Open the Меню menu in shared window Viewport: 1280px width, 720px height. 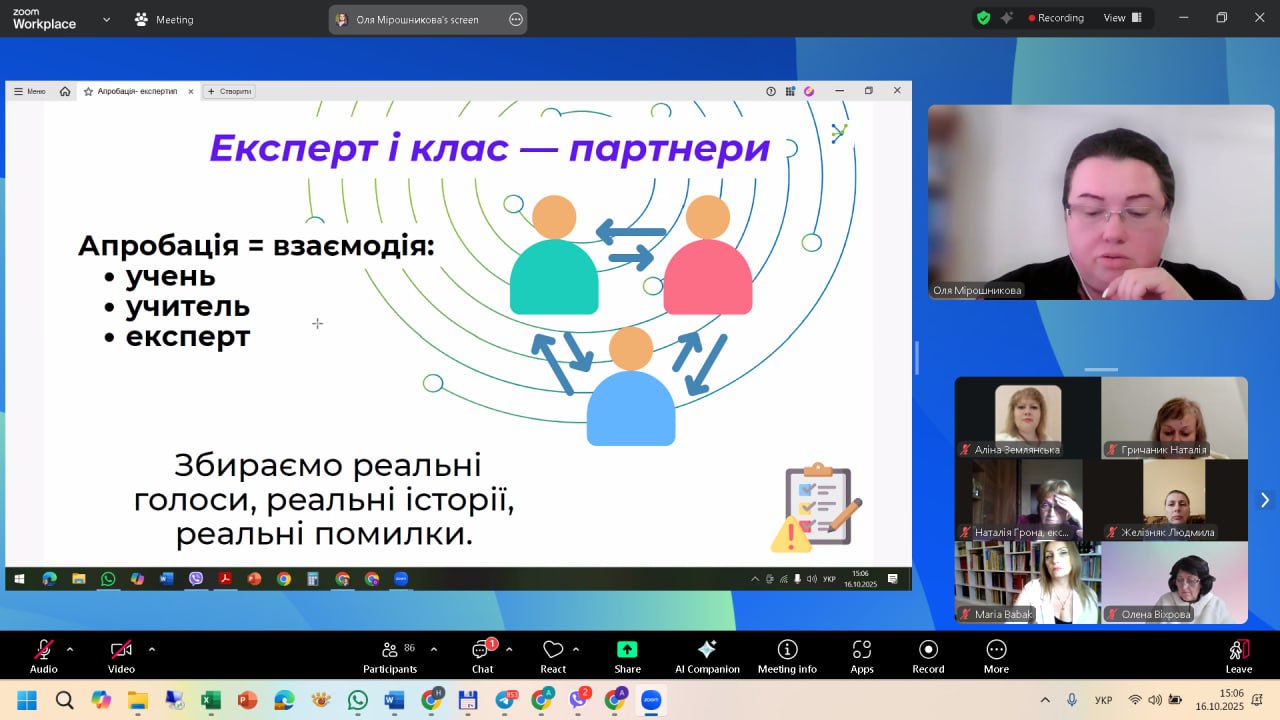coord(29,91)
